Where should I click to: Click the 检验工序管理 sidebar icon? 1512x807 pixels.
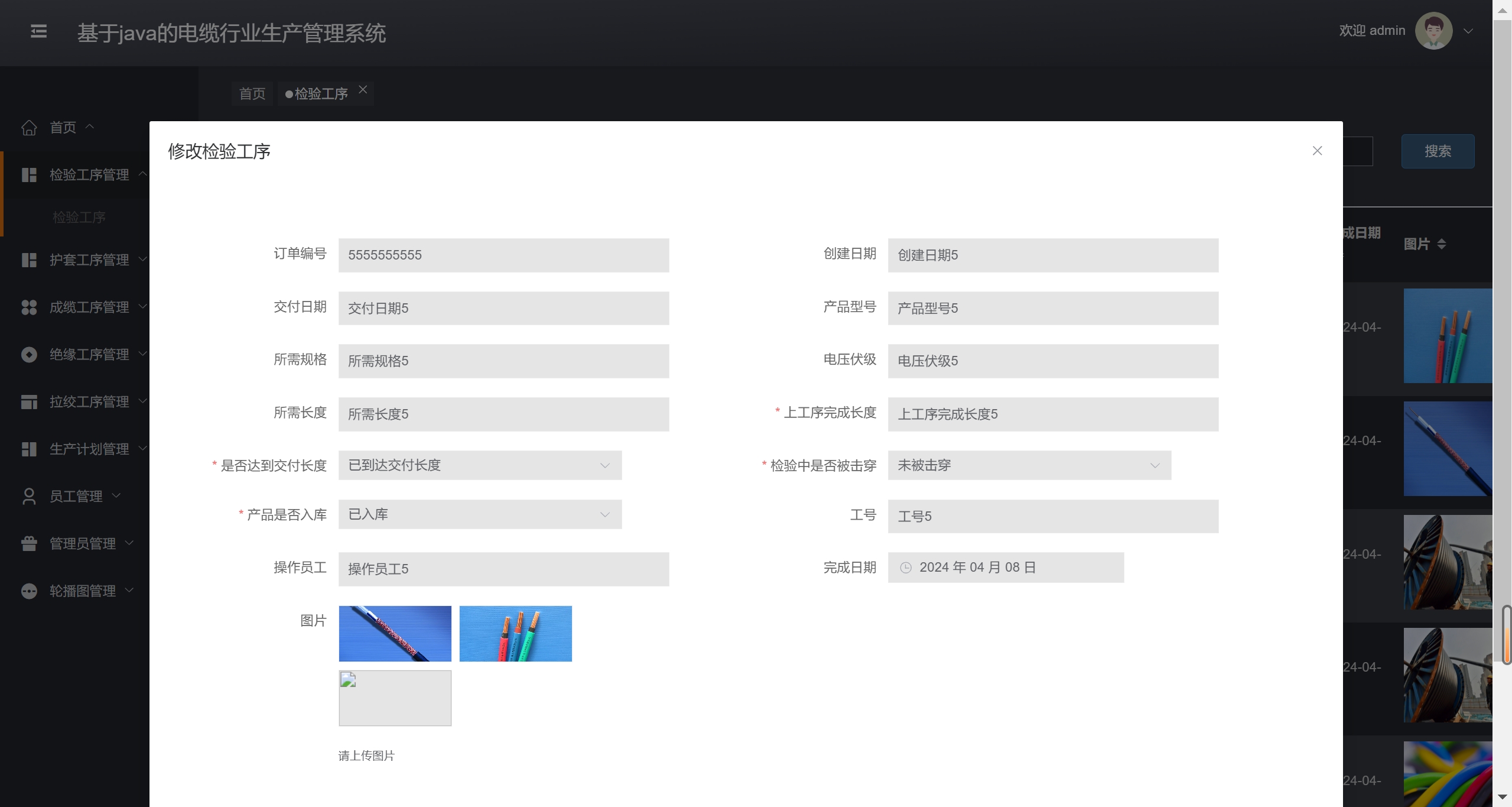29,175
